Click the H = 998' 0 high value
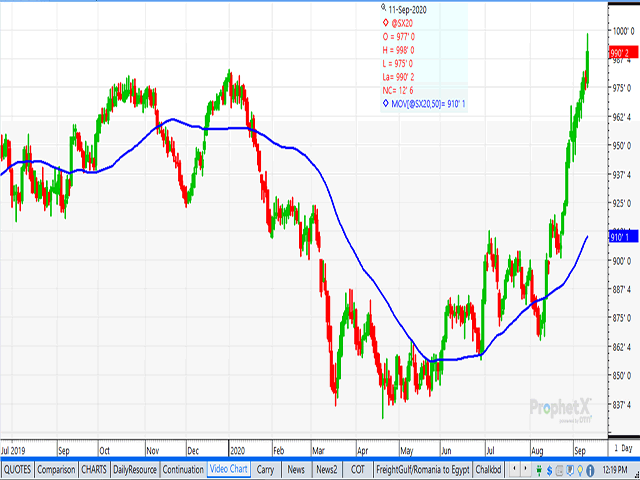Screen dimensions: 640x480 [x=398, y=50]
